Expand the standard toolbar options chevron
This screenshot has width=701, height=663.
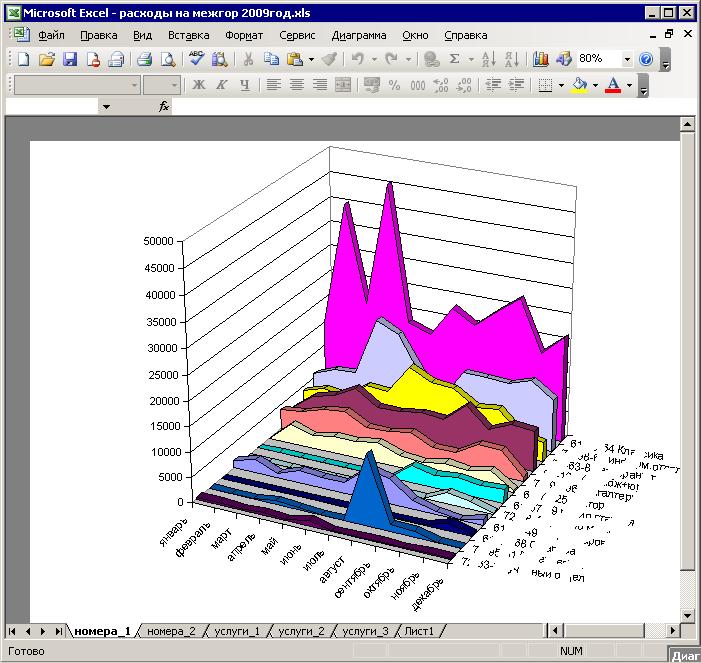tap(666, 59)
